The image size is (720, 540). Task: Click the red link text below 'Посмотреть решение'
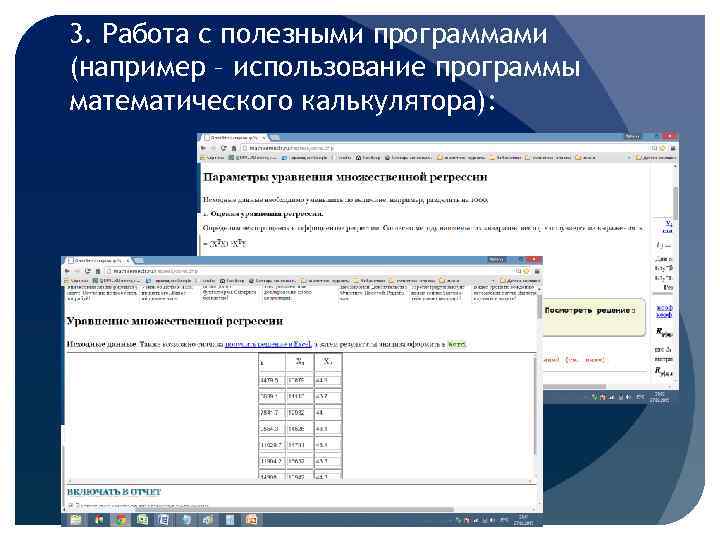[x=575, y=360]
